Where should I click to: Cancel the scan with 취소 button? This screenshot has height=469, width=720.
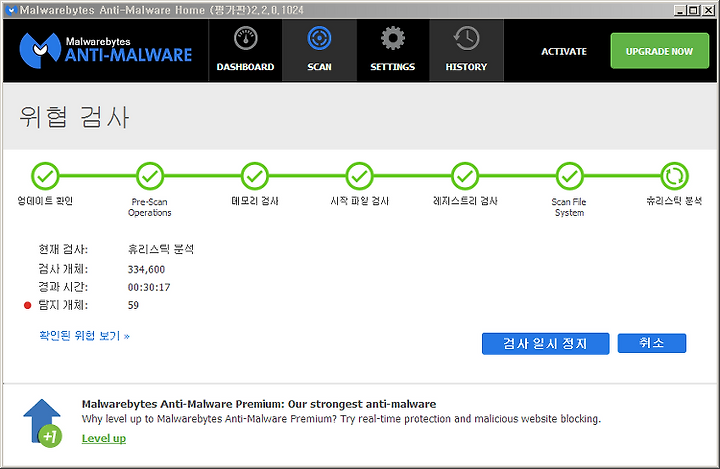(x=652, y=343)
